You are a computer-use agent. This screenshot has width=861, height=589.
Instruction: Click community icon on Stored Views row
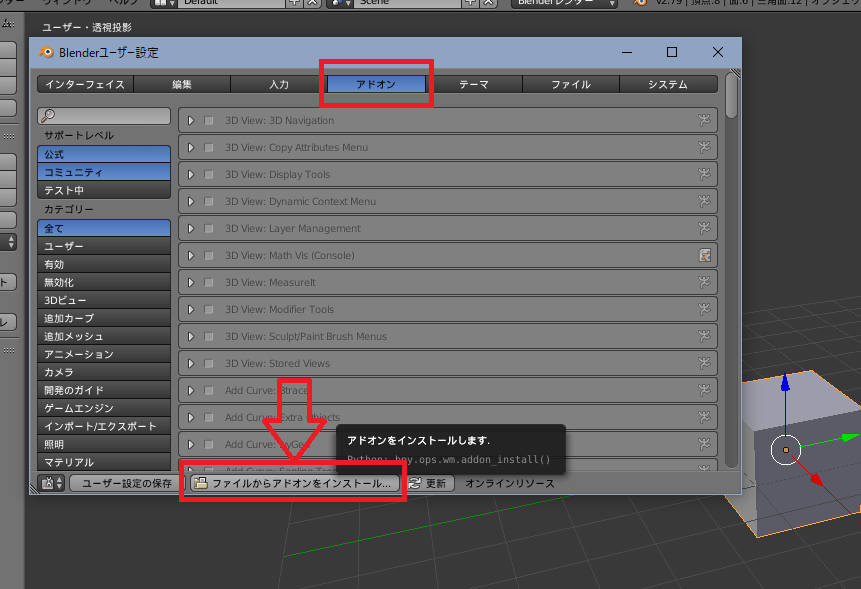point(705,363)
